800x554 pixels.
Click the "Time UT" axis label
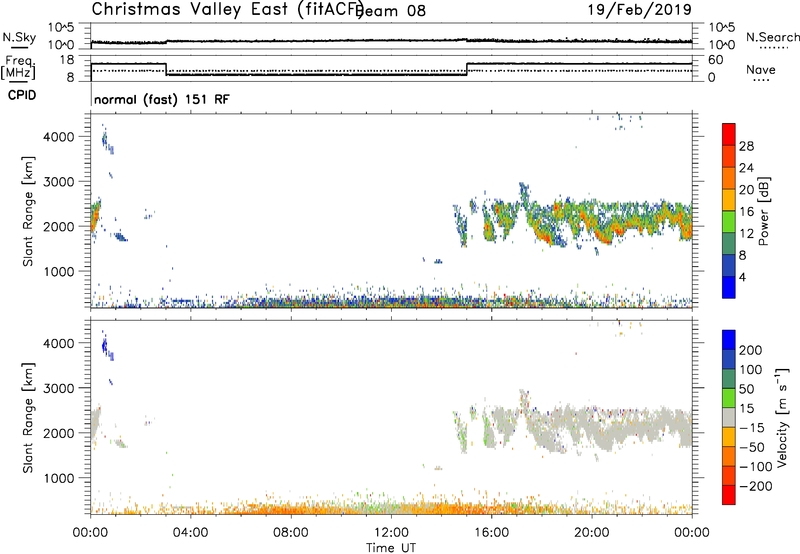tap(391, 548)
